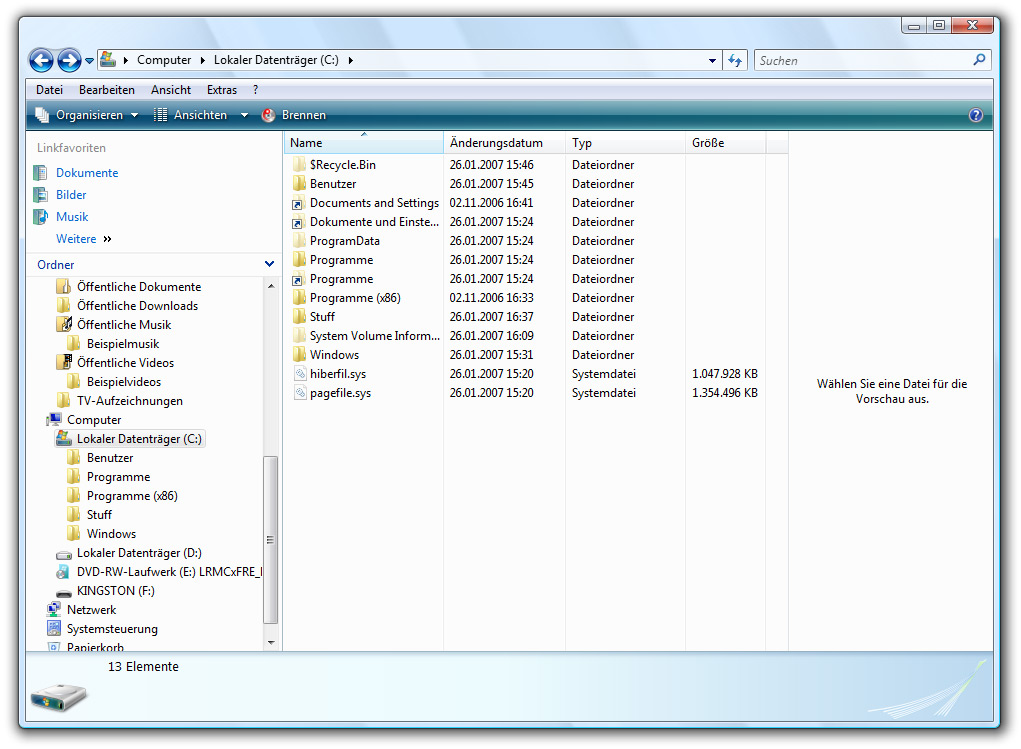Click in the Suchen search field

pos(860,61)
